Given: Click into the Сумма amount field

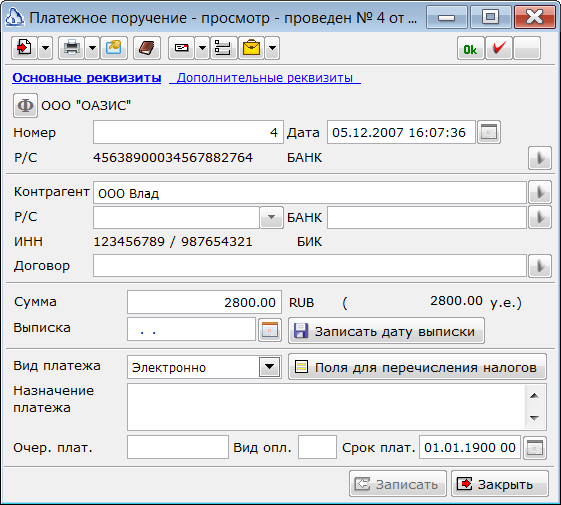Looking at the screenshot, I should (204, 302).
